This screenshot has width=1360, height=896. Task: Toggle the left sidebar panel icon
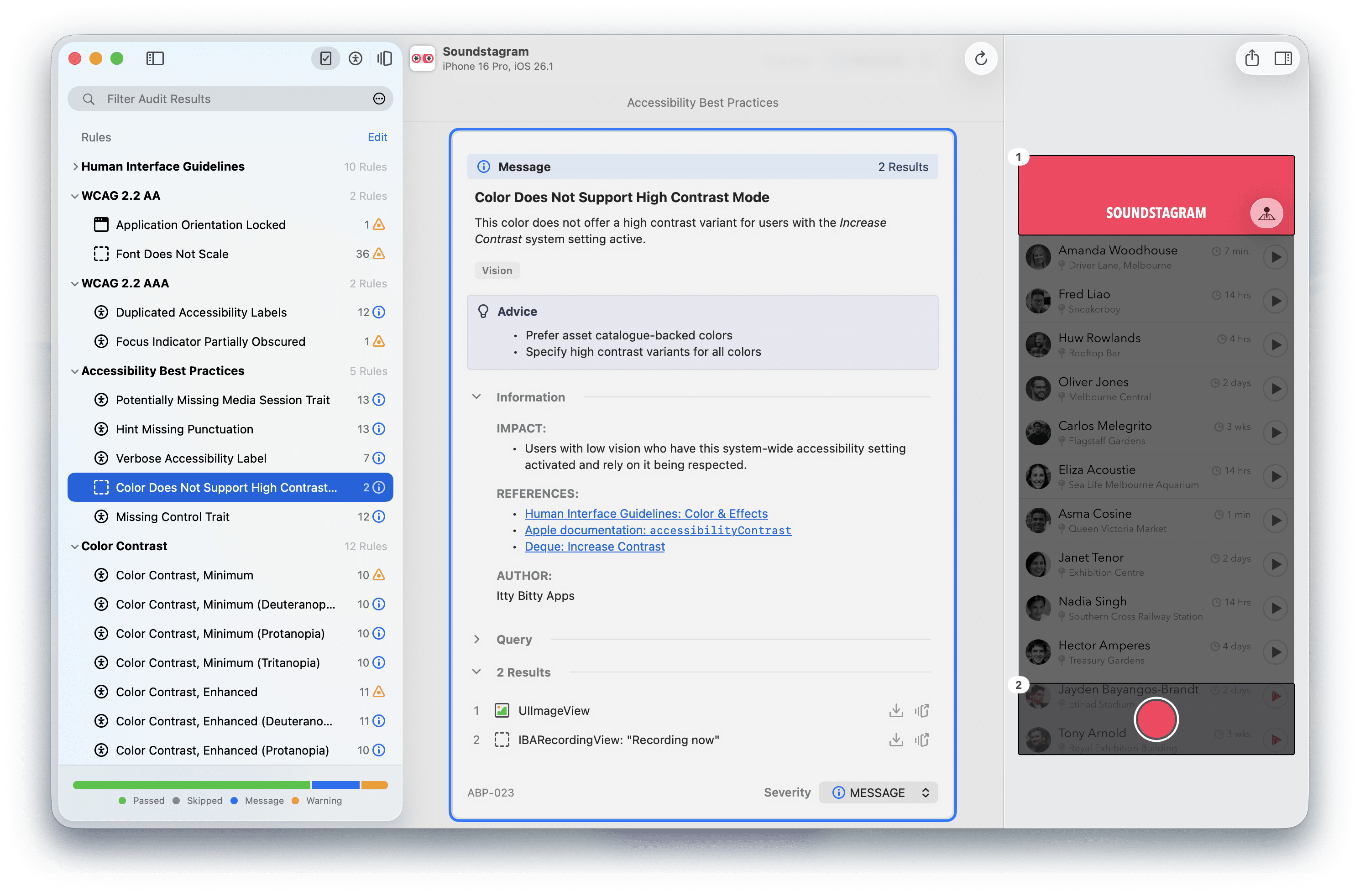pyautogui.click(x=155, y=58)
